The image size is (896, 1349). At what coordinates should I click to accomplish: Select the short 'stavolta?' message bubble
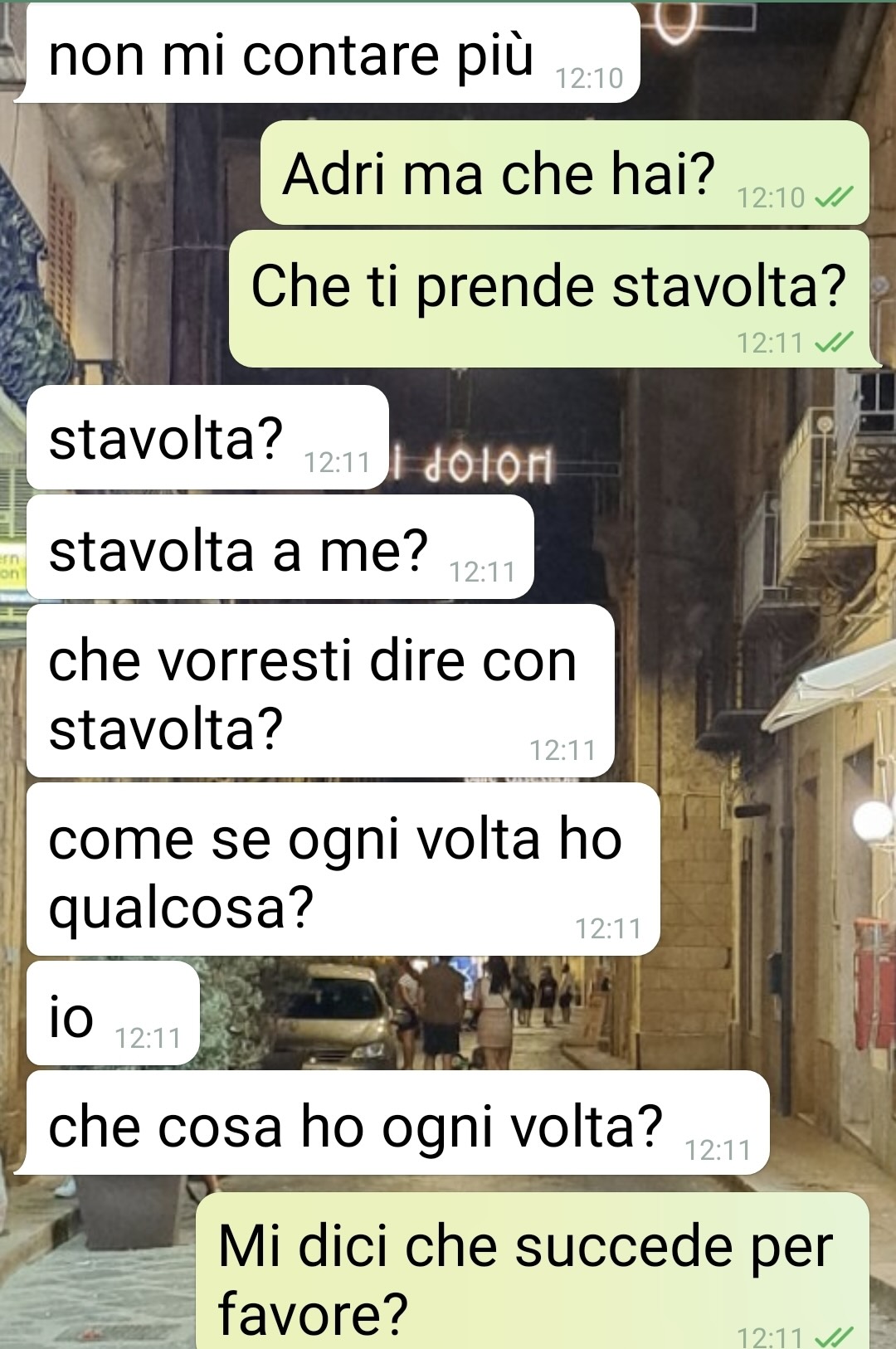[x=207, y=437]
